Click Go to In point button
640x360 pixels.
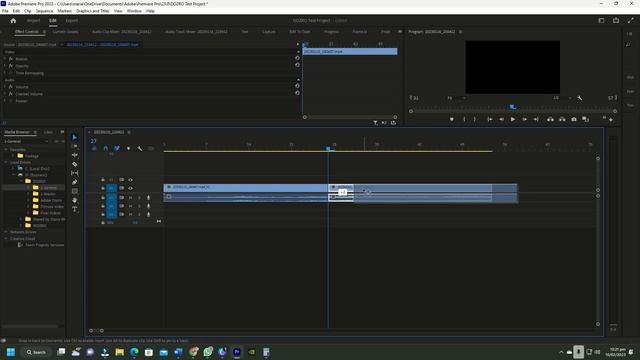(x=489, y=119)
